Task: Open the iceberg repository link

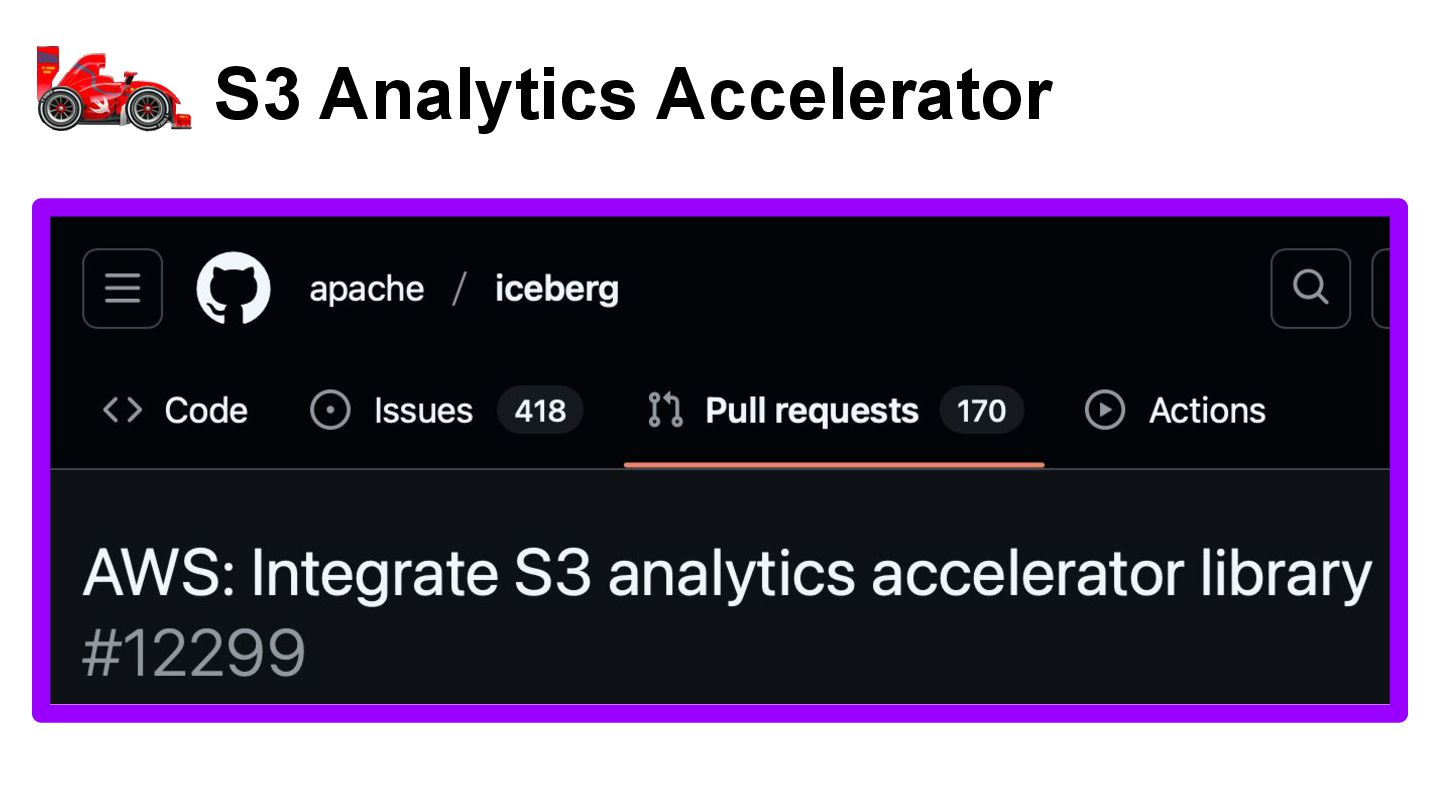Action: click(557, 290)
